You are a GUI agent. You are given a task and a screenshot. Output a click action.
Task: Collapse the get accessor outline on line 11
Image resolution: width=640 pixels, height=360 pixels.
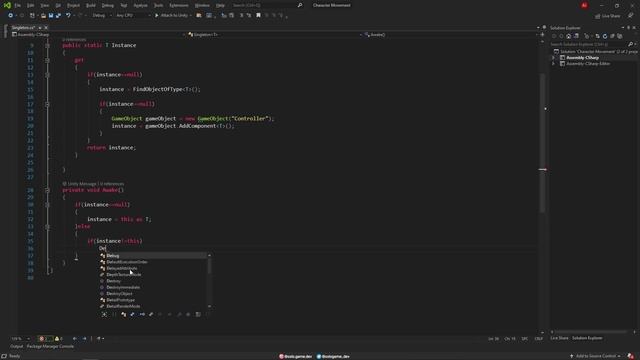coord(47,60)
